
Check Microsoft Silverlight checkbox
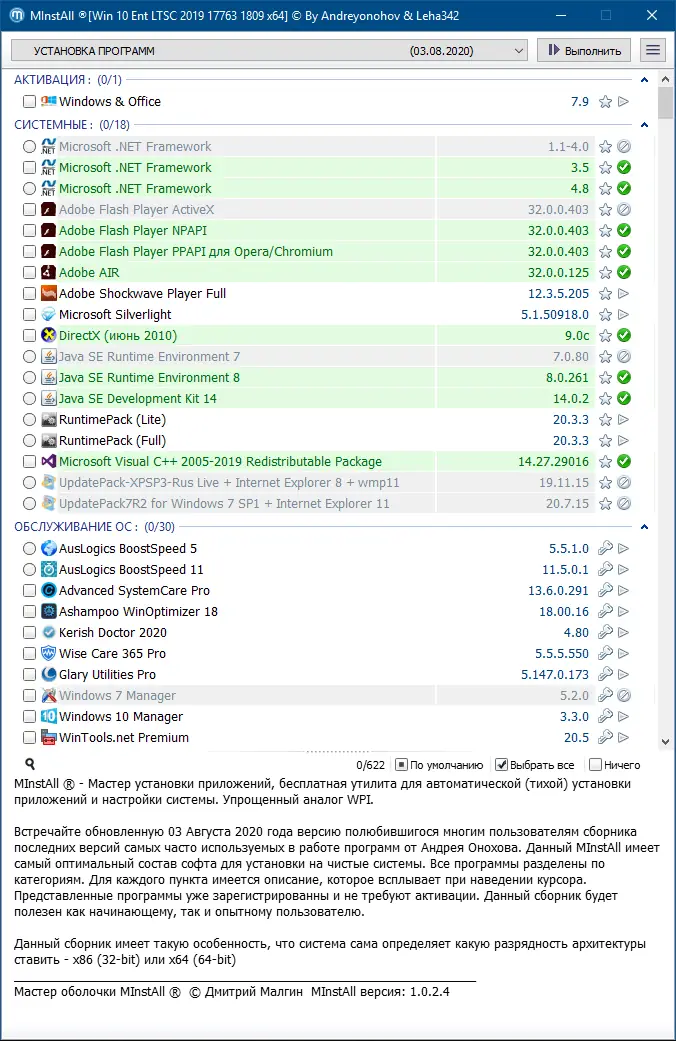tap(29, 314)
